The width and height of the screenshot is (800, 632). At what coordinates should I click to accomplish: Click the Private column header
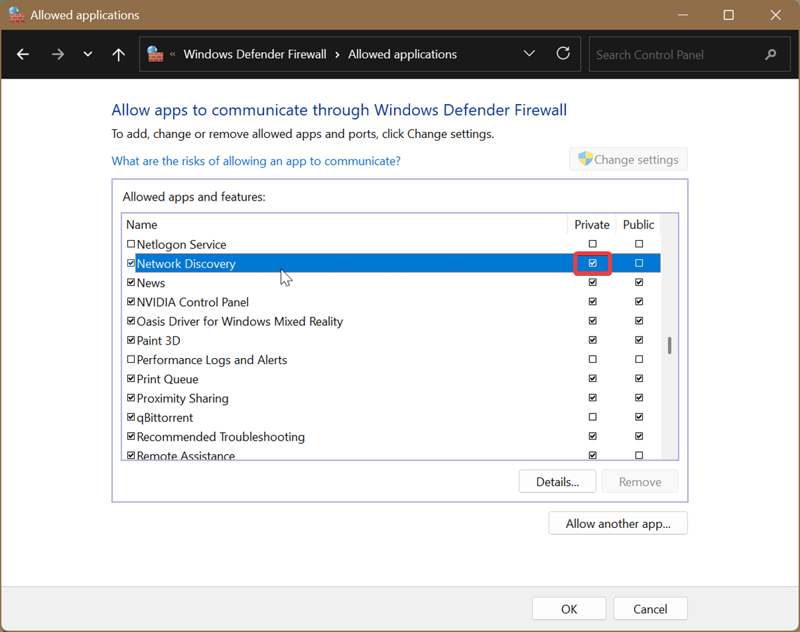(x=592, y=224)
